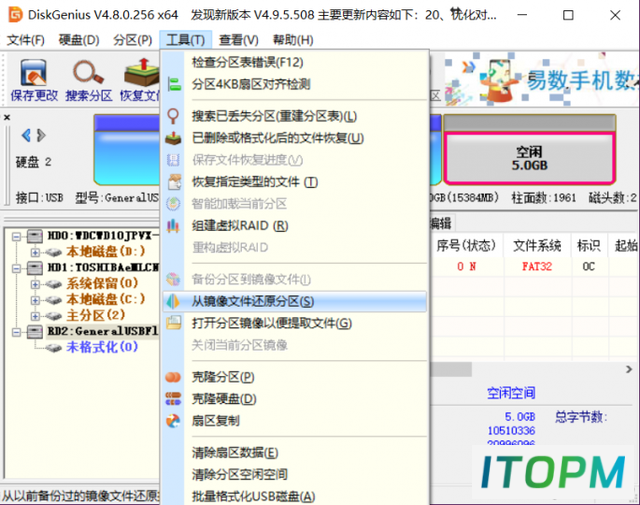Click the 标识 column header
This screenshot has width=640, height=505.
[x=589, y=245]
